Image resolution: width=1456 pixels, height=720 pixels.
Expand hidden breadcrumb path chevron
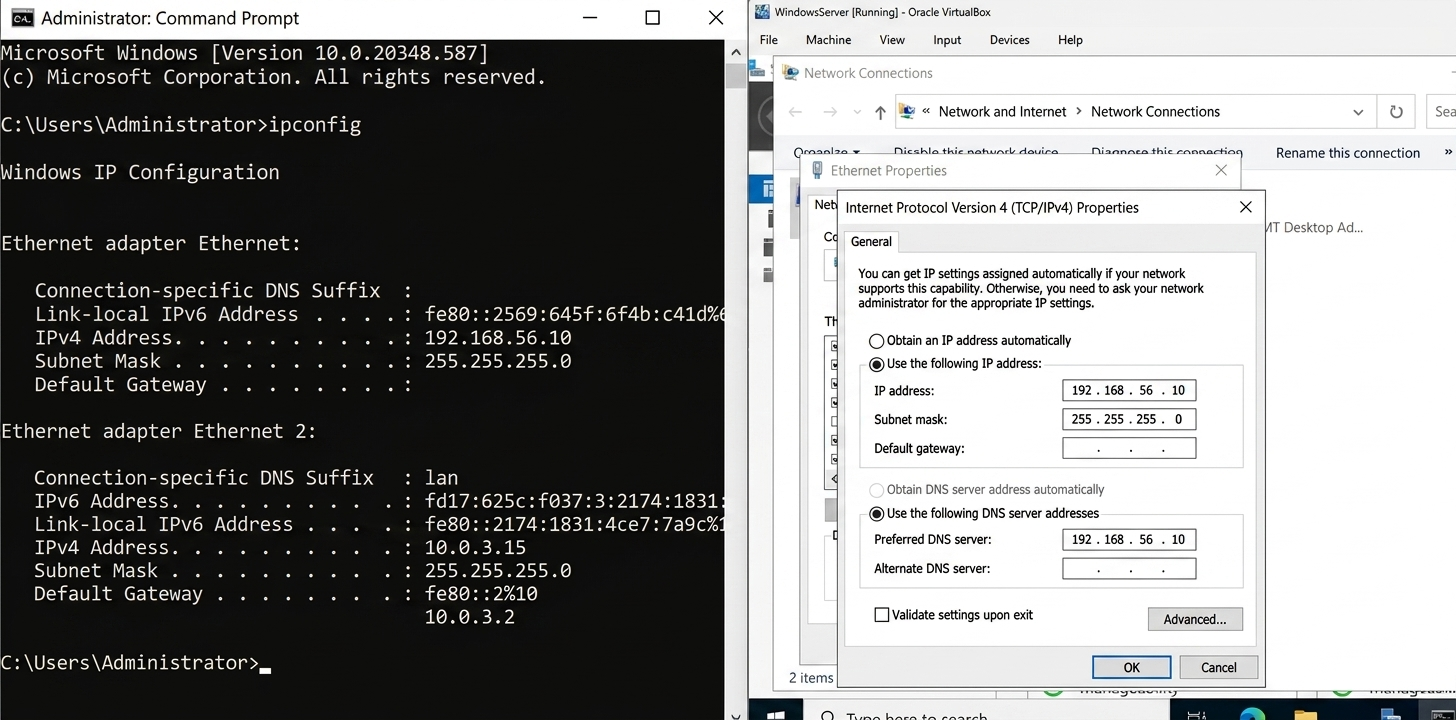click(x=927, y=112)
